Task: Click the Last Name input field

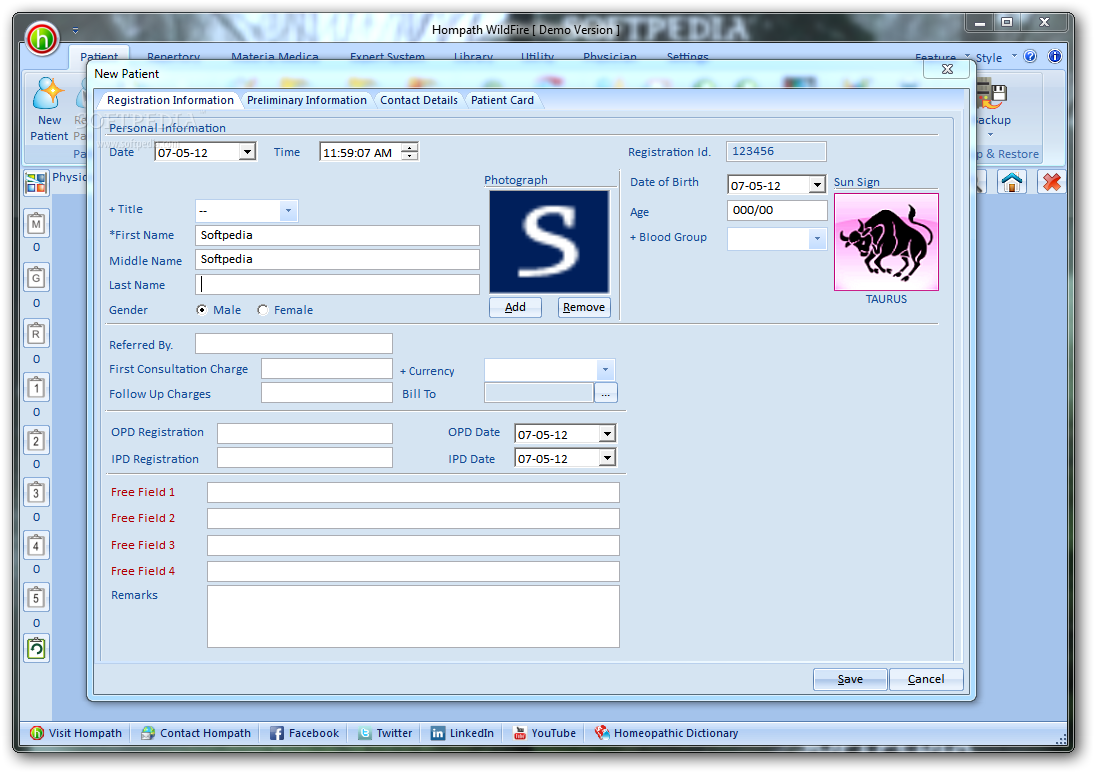Action: tap(337, 284)
